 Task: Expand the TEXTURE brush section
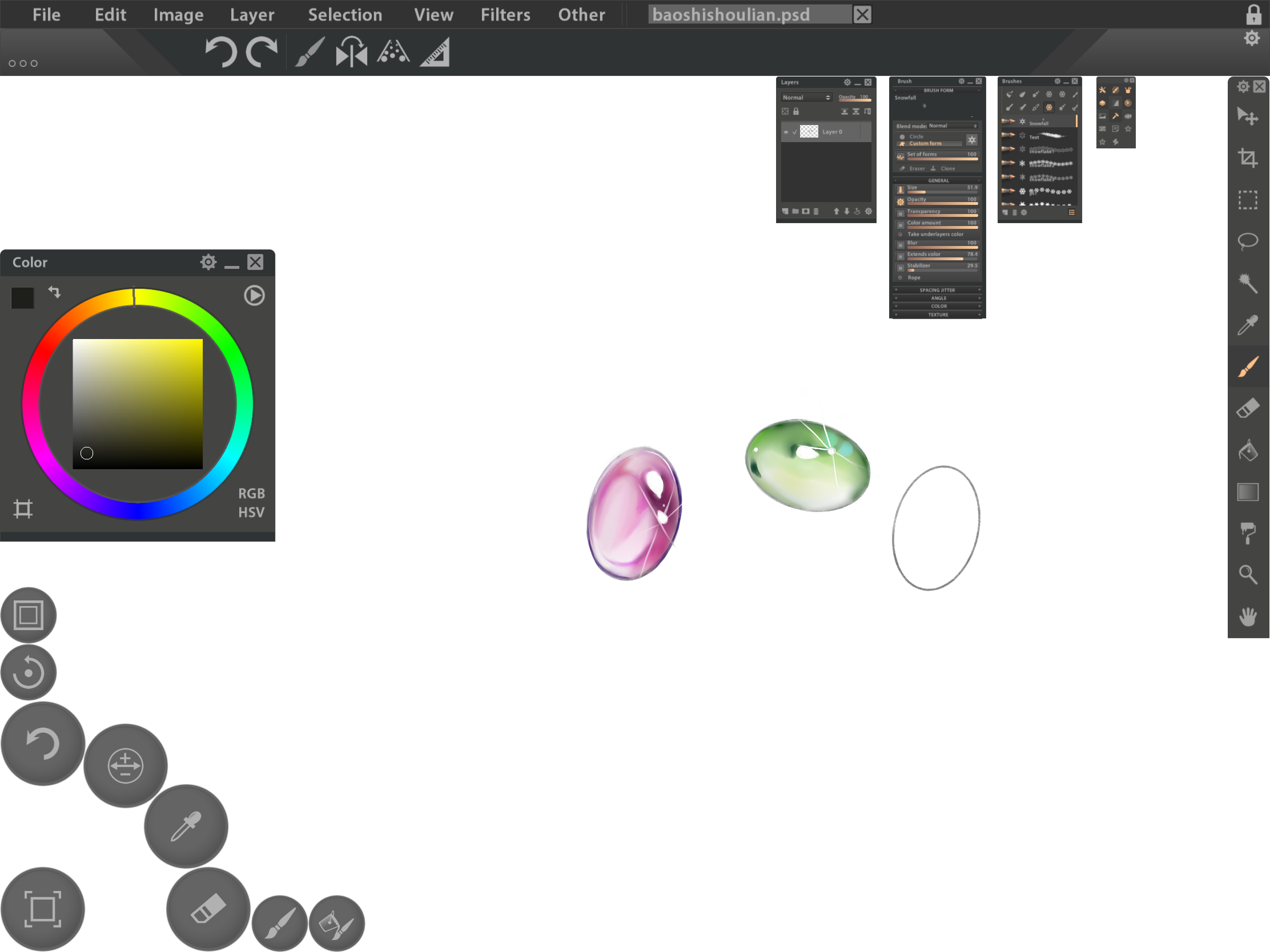pos(937,314)
